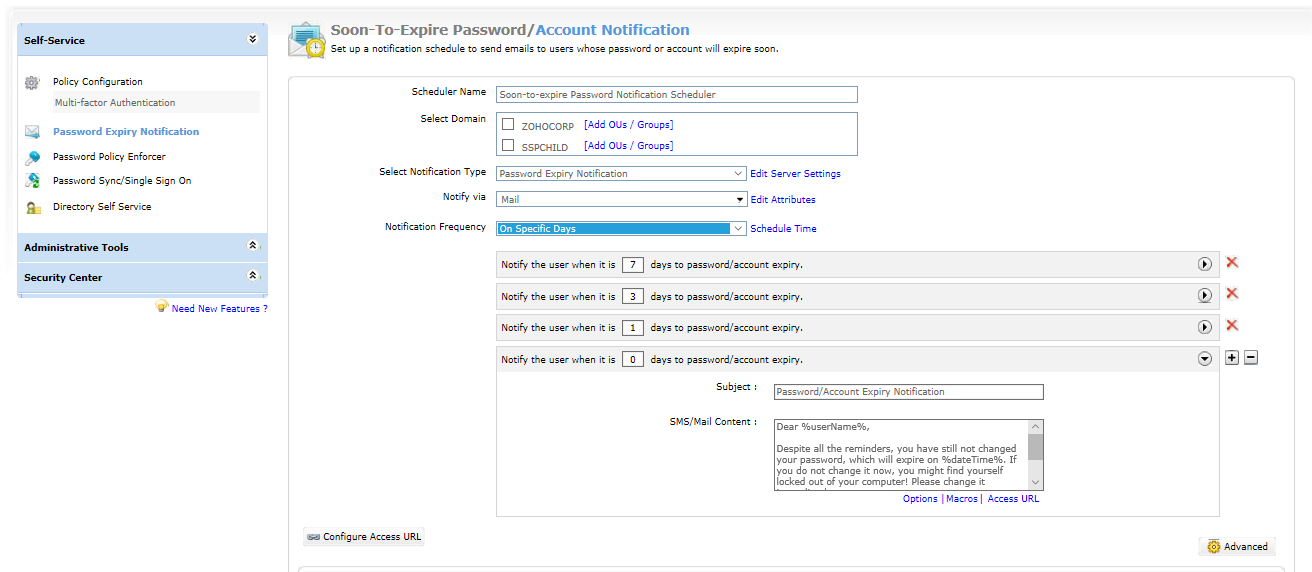The width and height of the screenshot is (1312, 572).
Task: Click the Configure Access URL button
Action: [x=363, y=537]
